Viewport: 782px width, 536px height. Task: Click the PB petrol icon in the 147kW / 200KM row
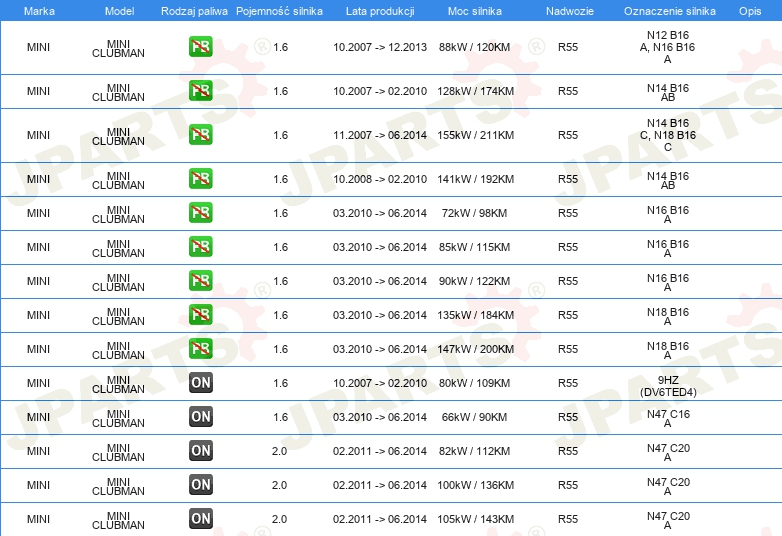coord(200,349)
